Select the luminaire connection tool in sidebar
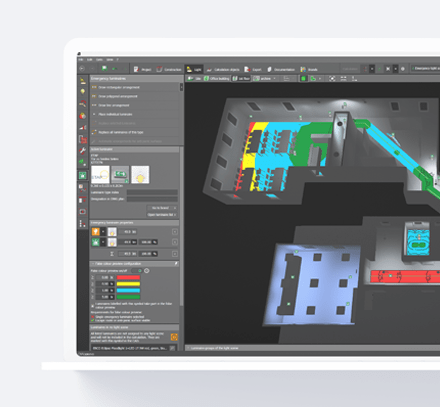The width and height of the screenshot is (440, 407). pos(82,104)
